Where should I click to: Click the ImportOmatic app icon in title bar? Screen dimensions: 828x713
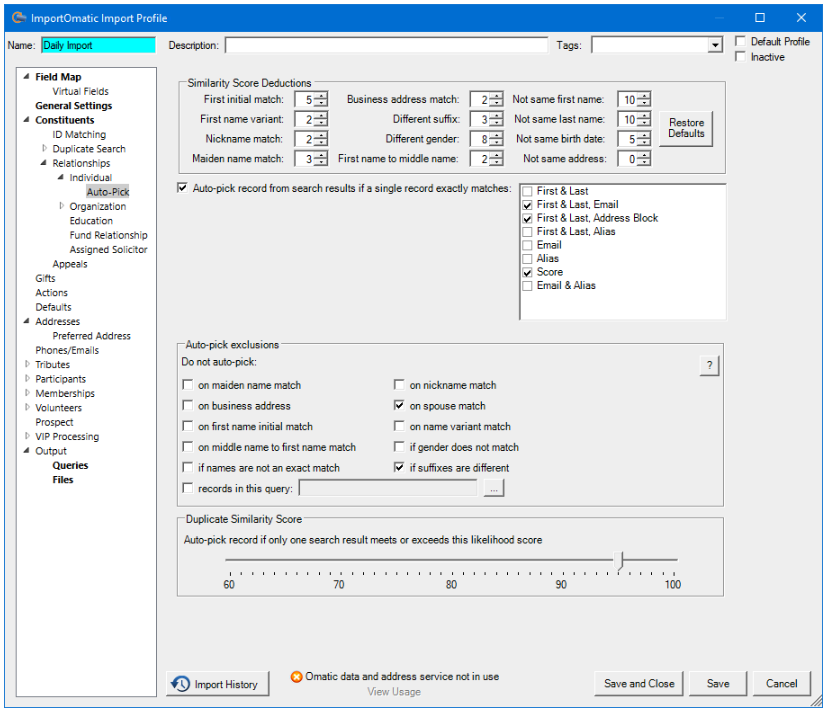tap(19, 17)
